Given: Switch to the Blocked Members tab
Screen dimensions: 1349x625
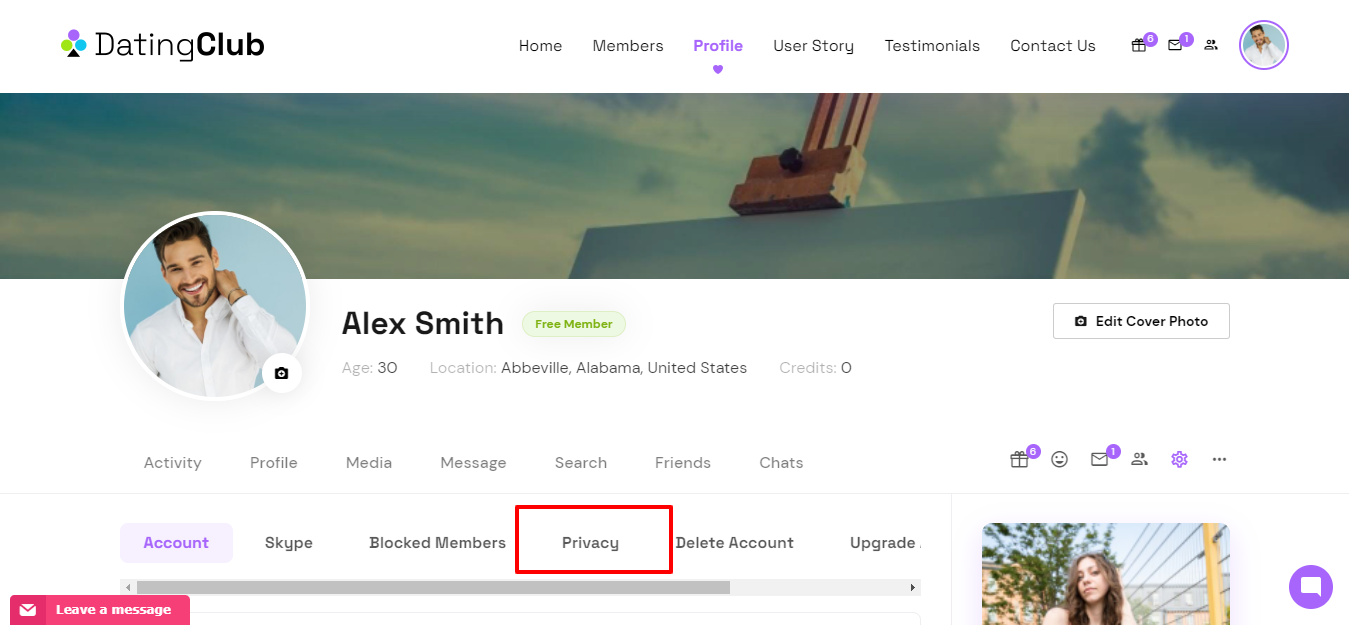Looking at the screenshot, I should pos(438,543).
